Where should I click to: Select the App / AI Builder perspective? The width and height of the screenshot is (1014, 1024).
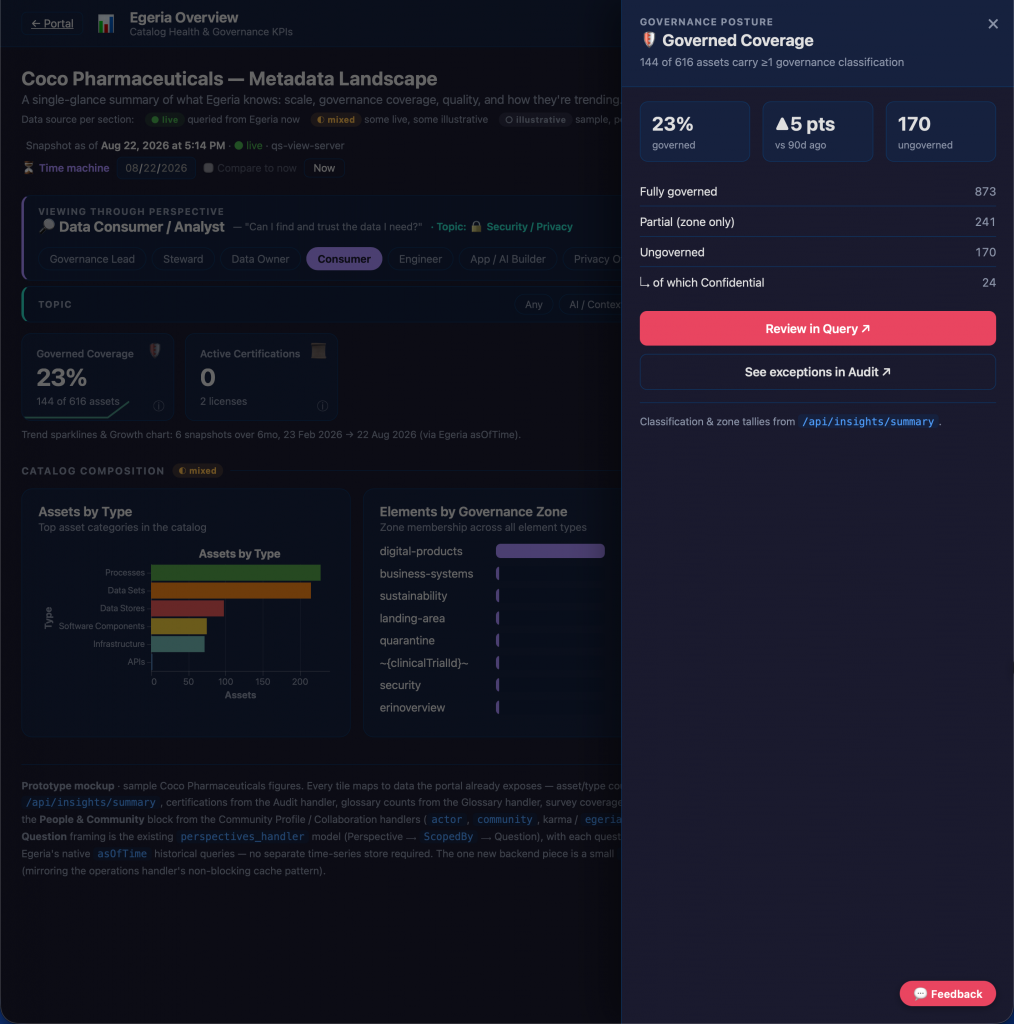(507, 259)
